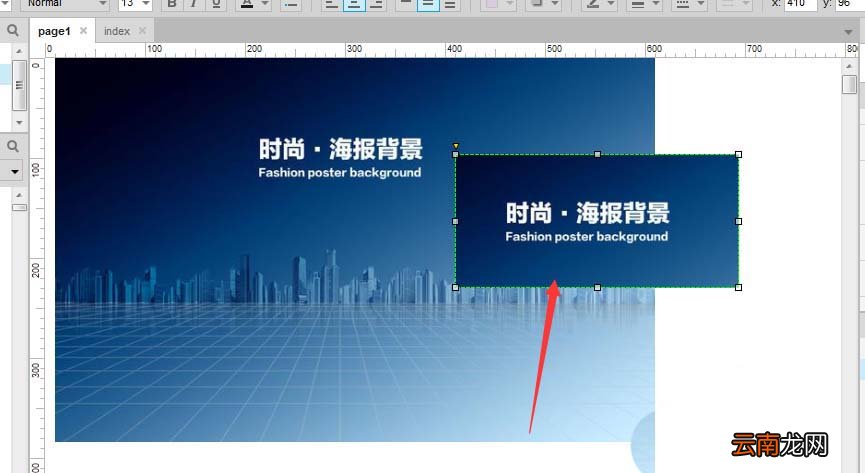
Task: Align text to top vertically
Action: pyautogui.click(x=405, y=4)
